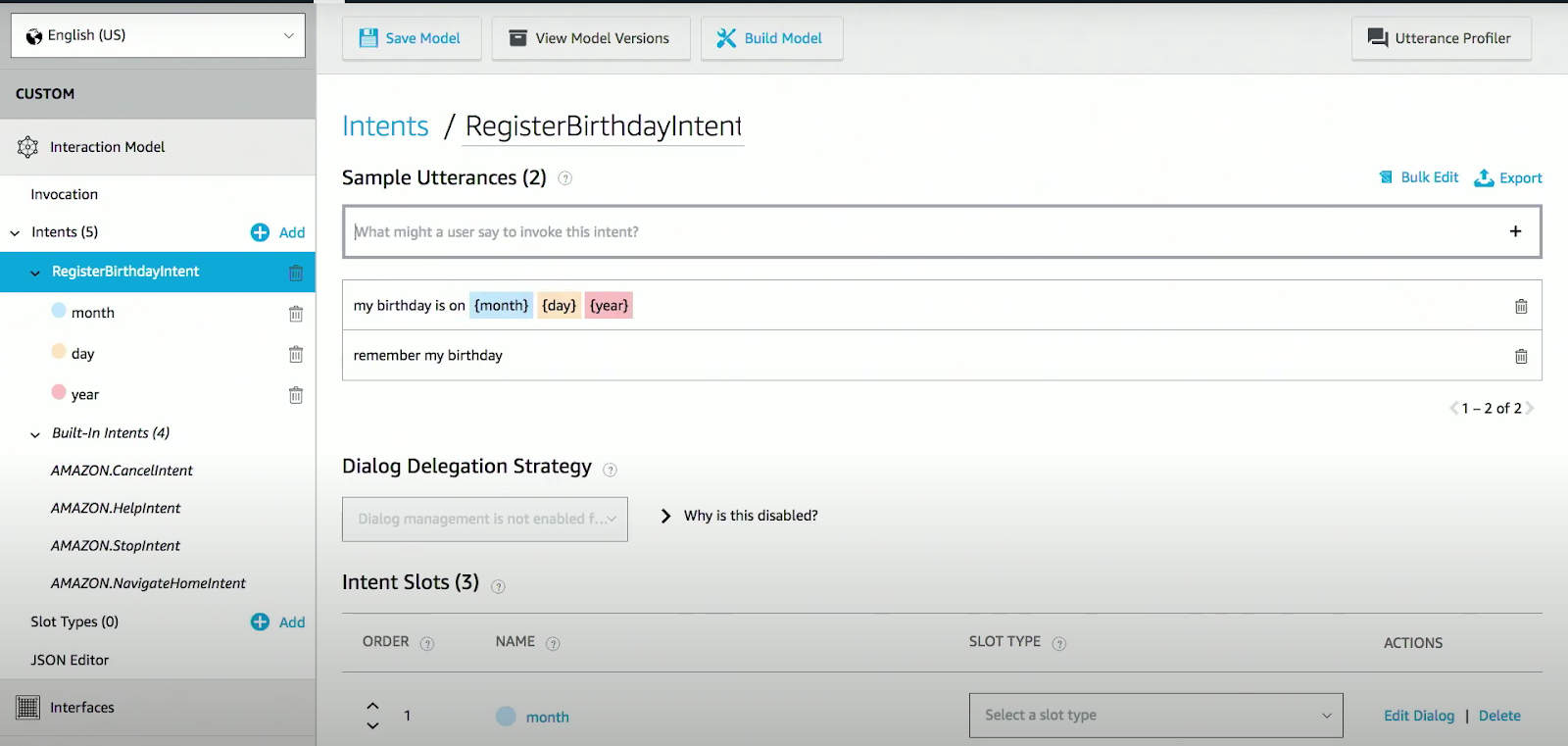The image size is (1568, 746).
Task: Delete the 'my birthday is on' utterance
Action: click(x=1521, y=306)
